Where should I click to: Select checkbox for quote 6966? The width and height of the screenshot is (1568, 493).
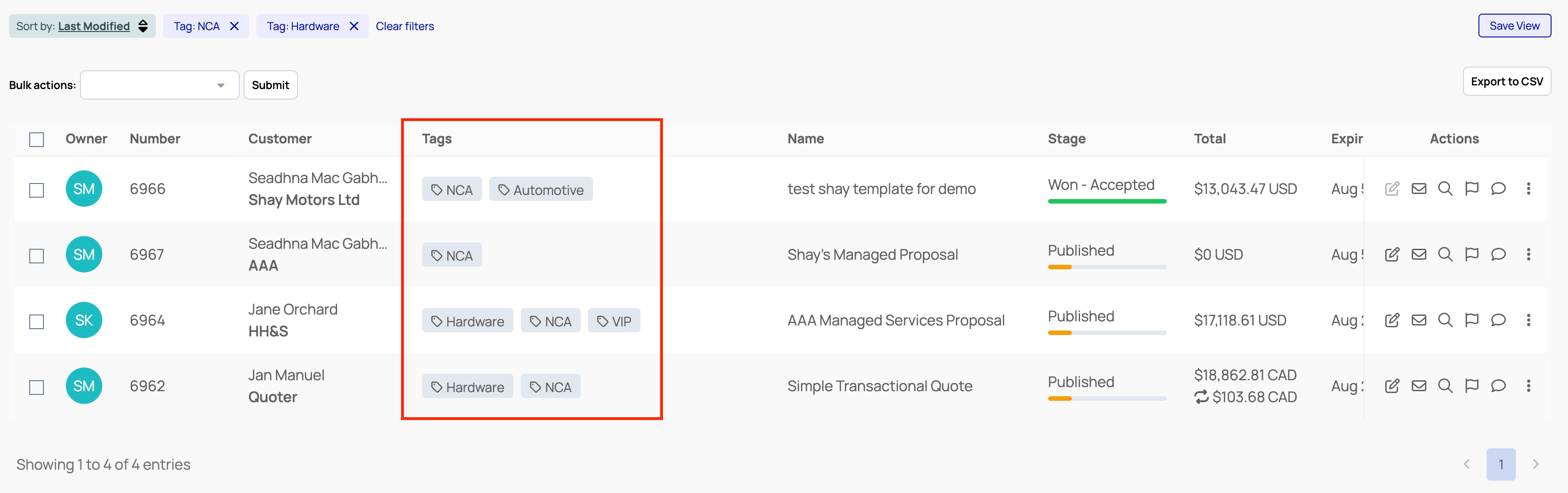pos(37,189)
